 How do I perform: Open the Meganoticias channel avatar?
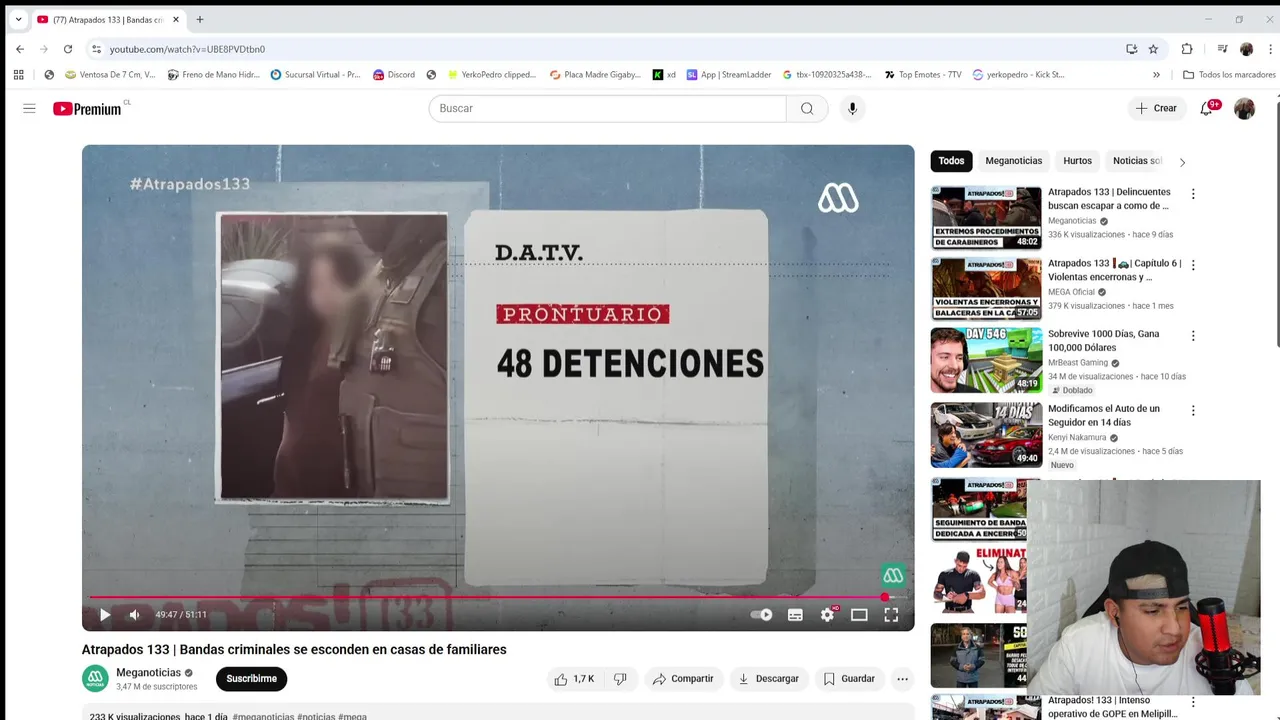coord(95,679)
